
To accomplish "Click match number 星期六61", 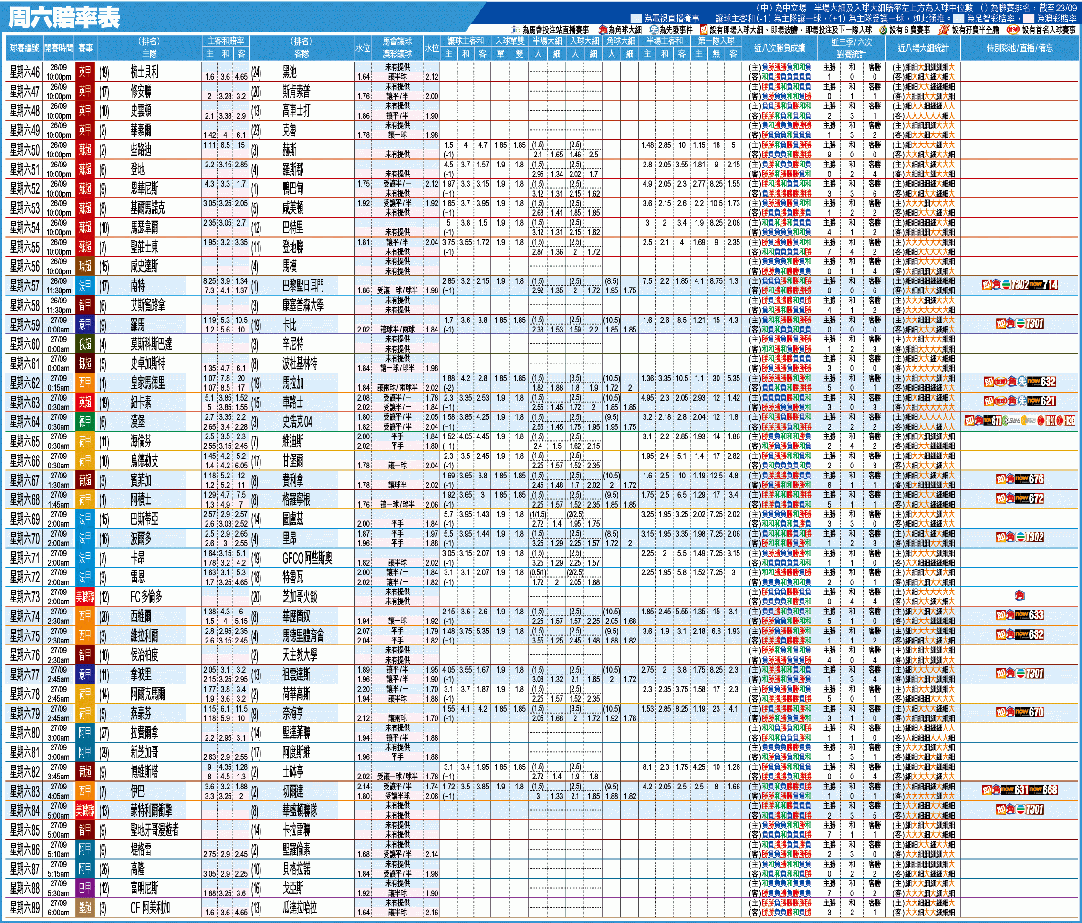I will pos(25,364).
